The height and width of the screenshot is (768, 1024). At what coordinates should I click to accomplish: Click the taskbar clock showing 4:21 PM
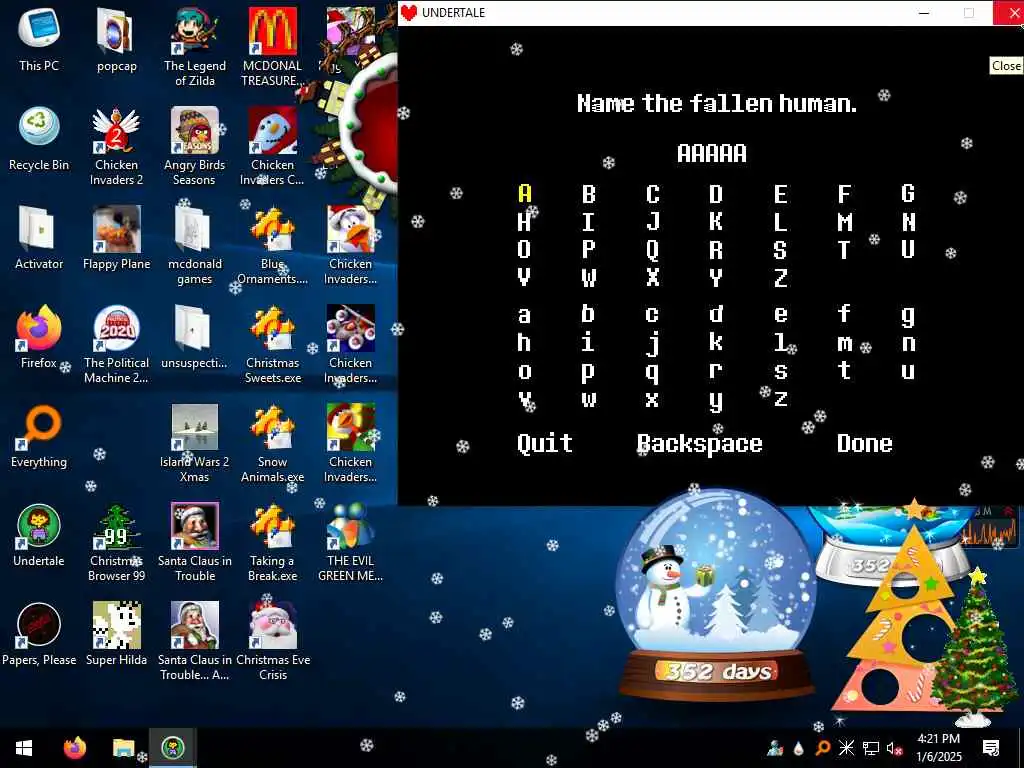[938, 748]
